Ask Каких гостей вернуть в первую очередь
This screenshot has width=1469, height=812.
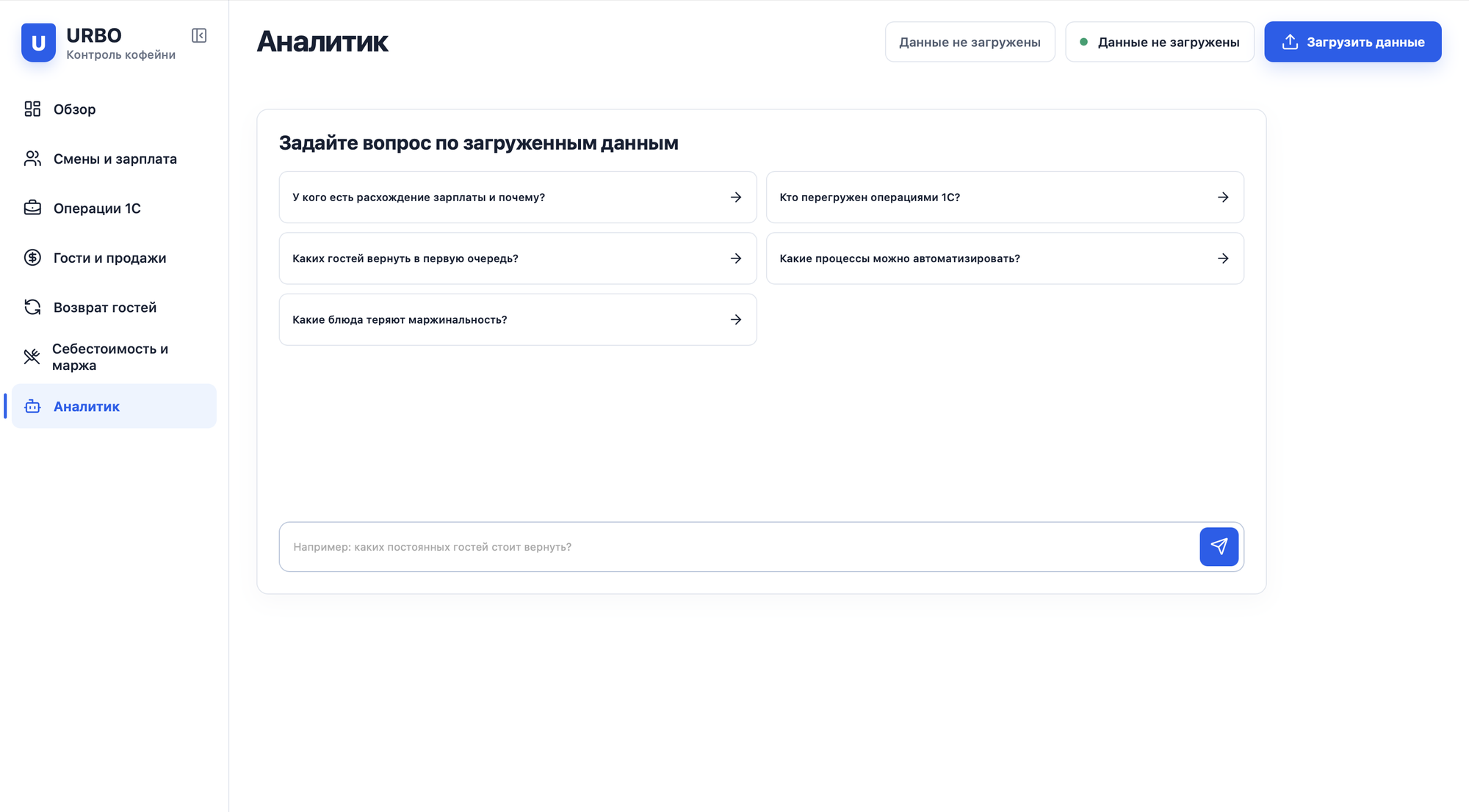click(518, 258)
